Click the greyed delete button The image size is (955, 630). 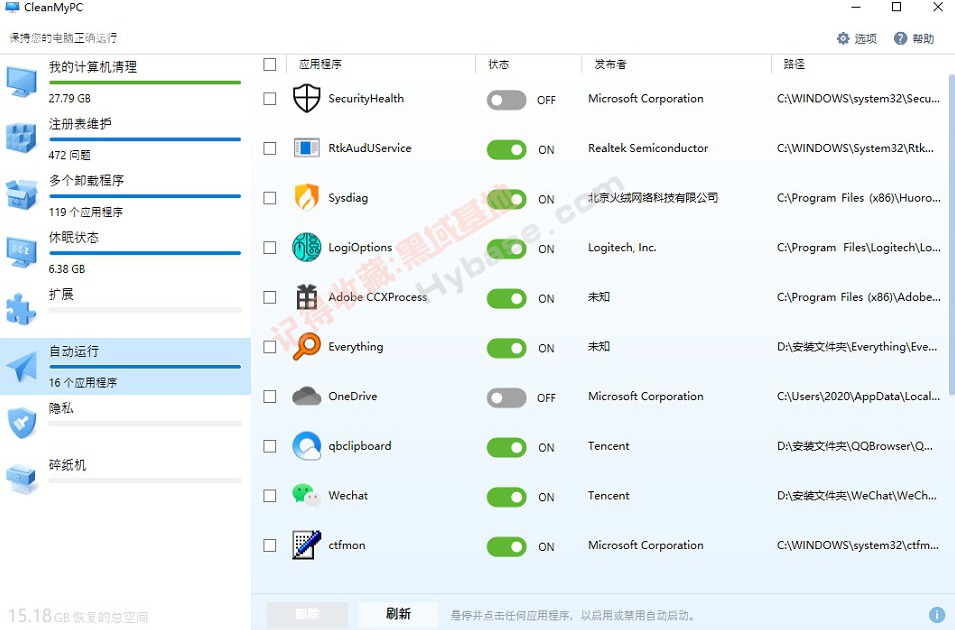click(308, 614)
